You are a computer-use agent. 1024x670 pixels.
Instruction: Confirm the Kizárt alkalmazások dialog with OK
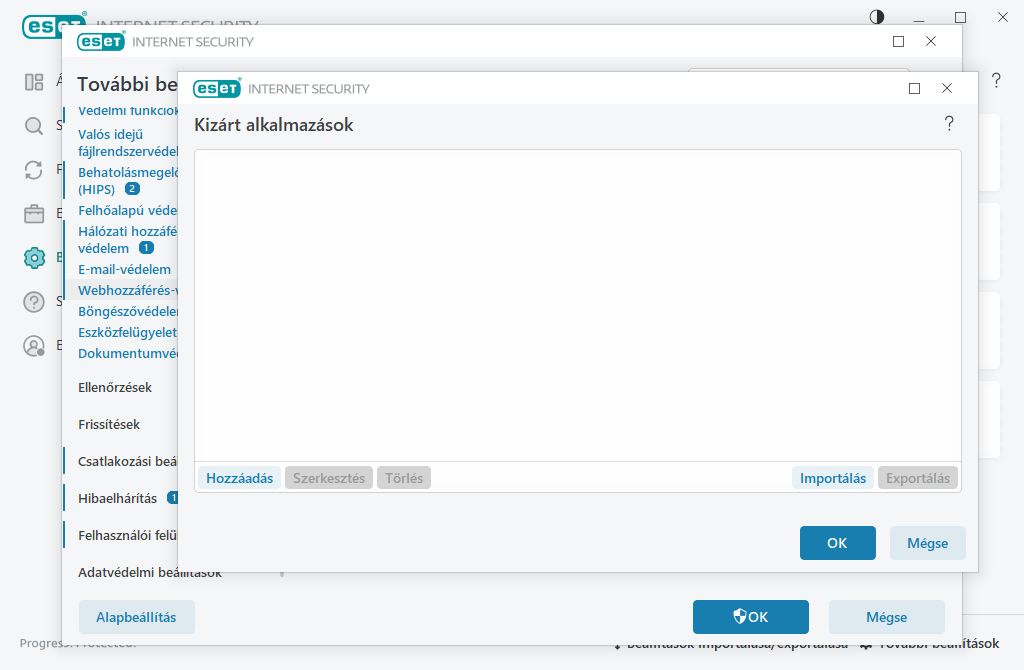coord(838,543)
